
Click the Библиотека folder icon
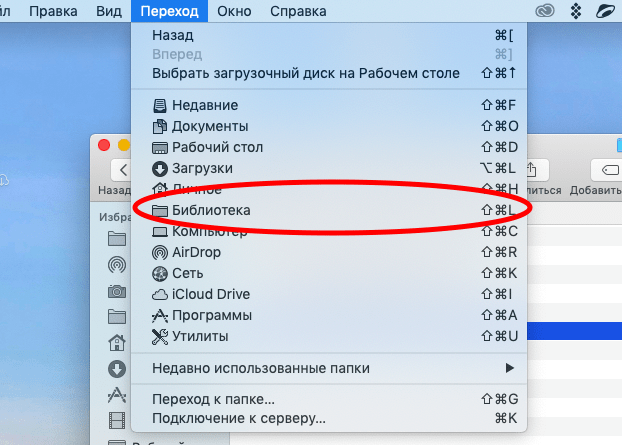160,211
